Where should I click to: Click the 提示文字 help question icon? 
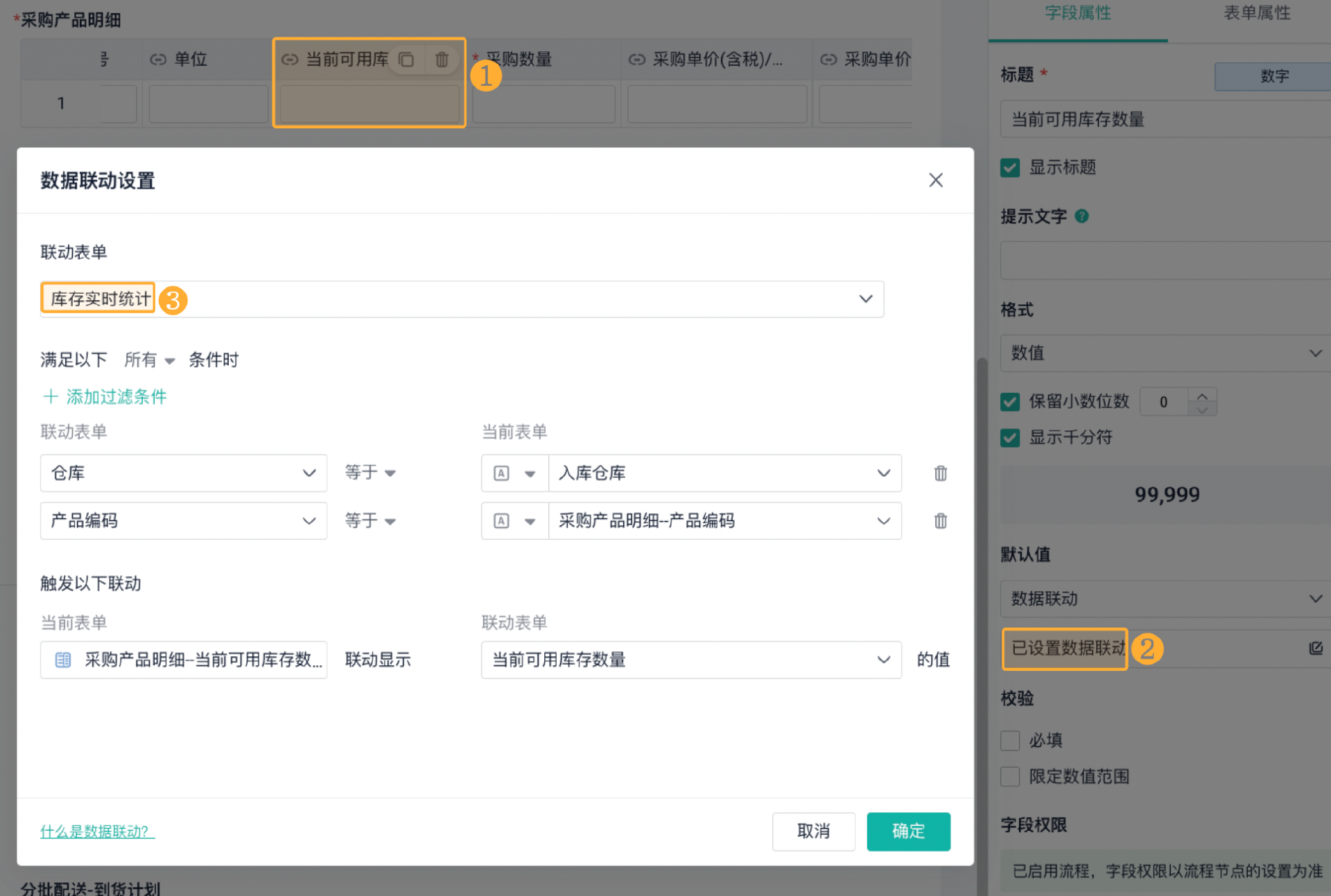pos(1081,216)
